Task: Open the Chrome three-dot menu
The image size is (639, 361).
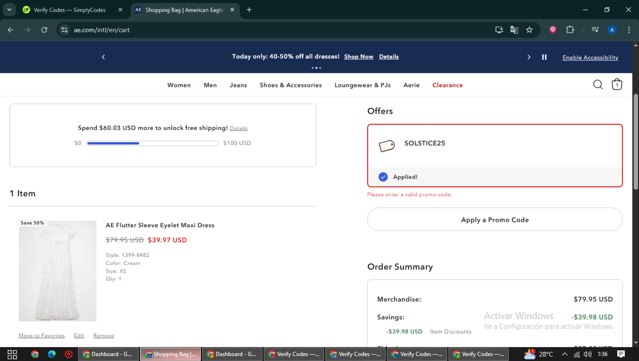Action: [629, 30]
